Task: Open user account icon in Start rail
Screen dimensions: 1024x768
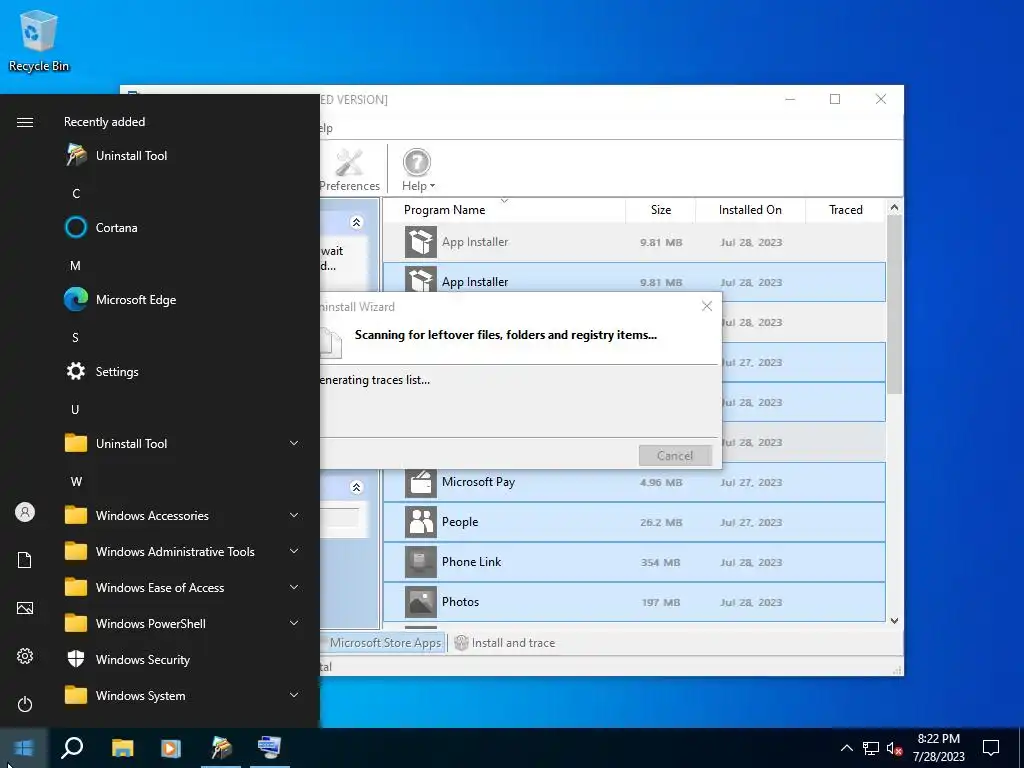Action: pos(25,512)
